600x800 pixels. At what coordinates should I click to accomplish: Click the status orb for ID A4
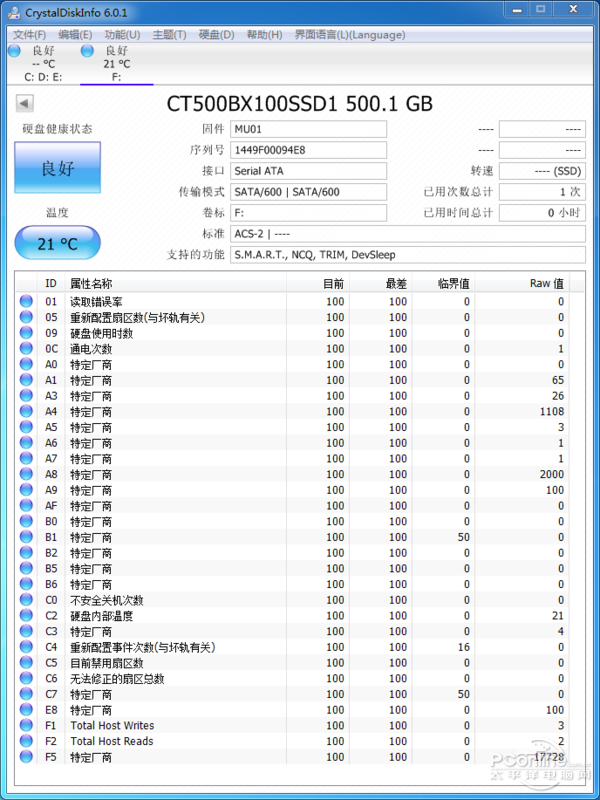(x=26, y=411)
